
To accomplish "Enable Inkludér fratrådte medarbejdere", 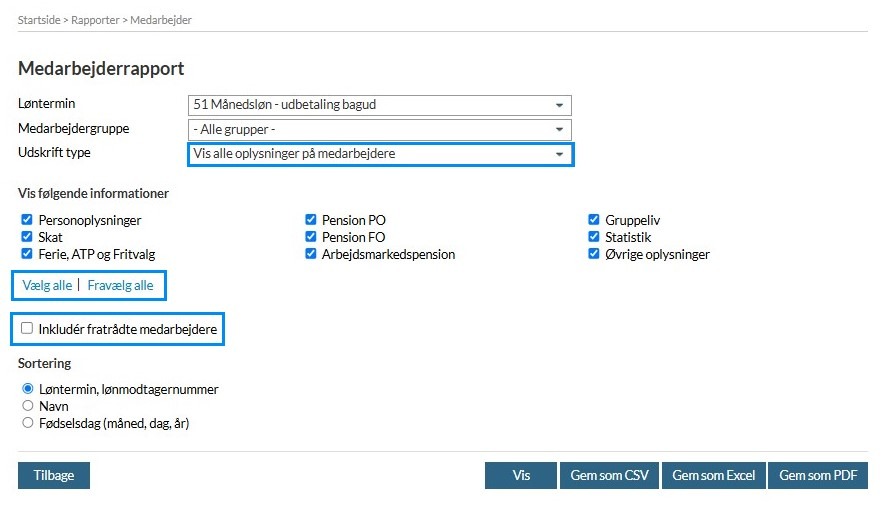I will click(28, 328).
